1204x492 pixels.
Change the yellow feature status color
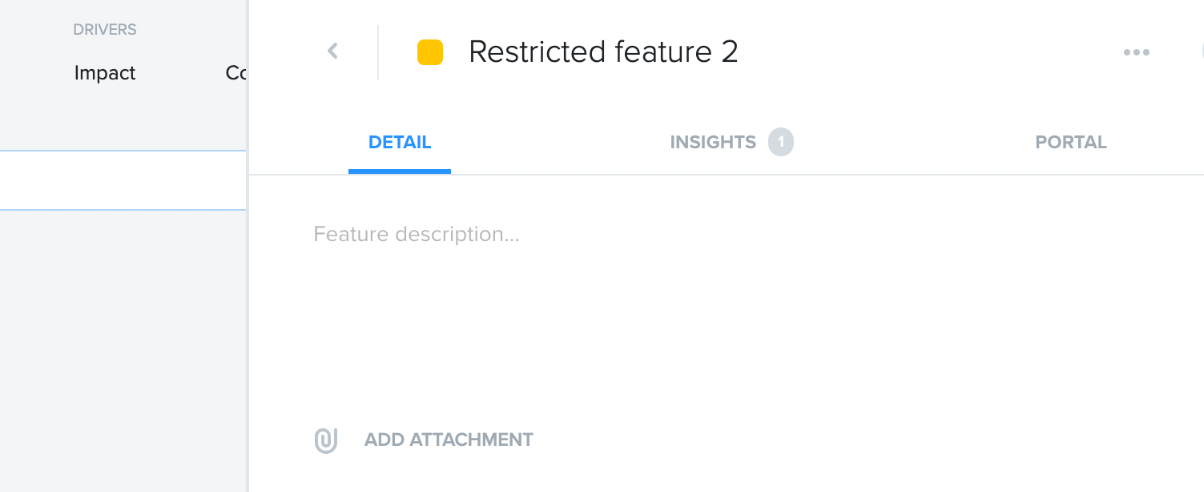point(430,52)
